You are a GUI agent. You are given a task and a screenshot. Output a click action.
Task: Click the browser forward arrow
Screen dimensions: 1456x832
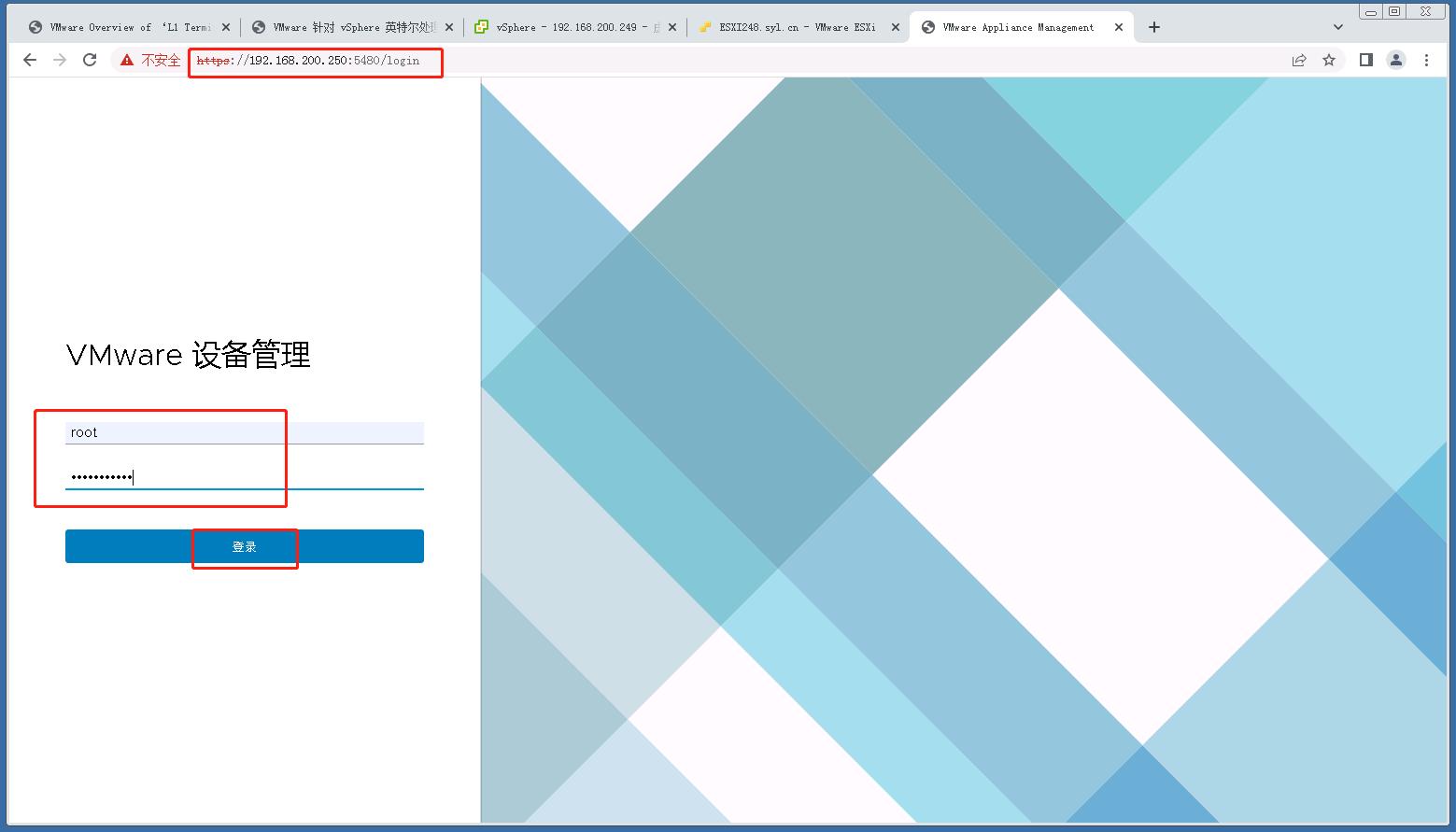coord(60,60)
